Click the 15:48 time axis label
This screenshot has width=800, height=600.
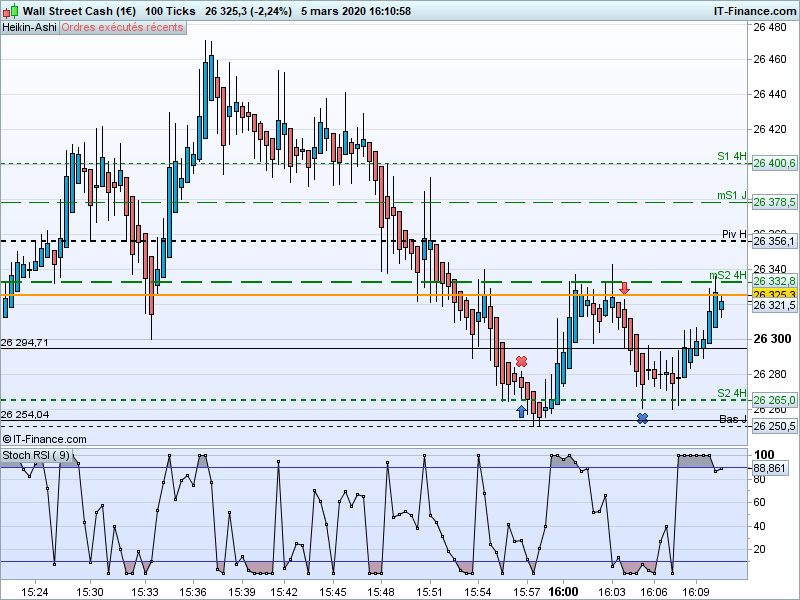(x=381, y=592)
